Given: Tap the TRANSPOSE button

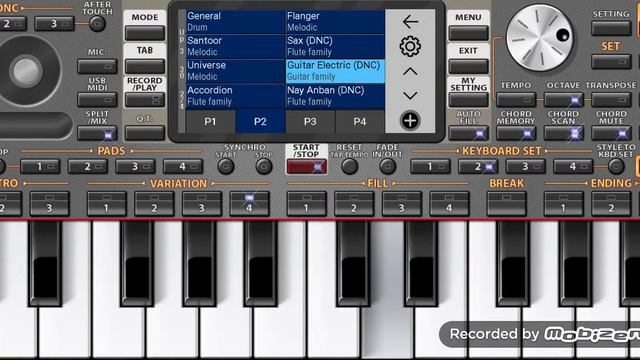Looking at the screenshot, I should coord(611,100).
